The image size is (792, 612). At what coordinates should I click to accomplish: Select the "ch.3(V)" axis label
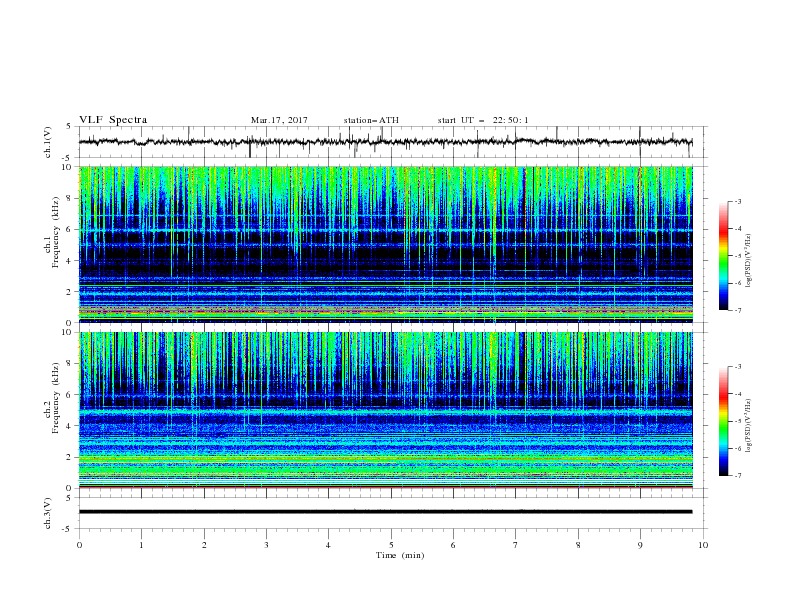tap(48, 513)
